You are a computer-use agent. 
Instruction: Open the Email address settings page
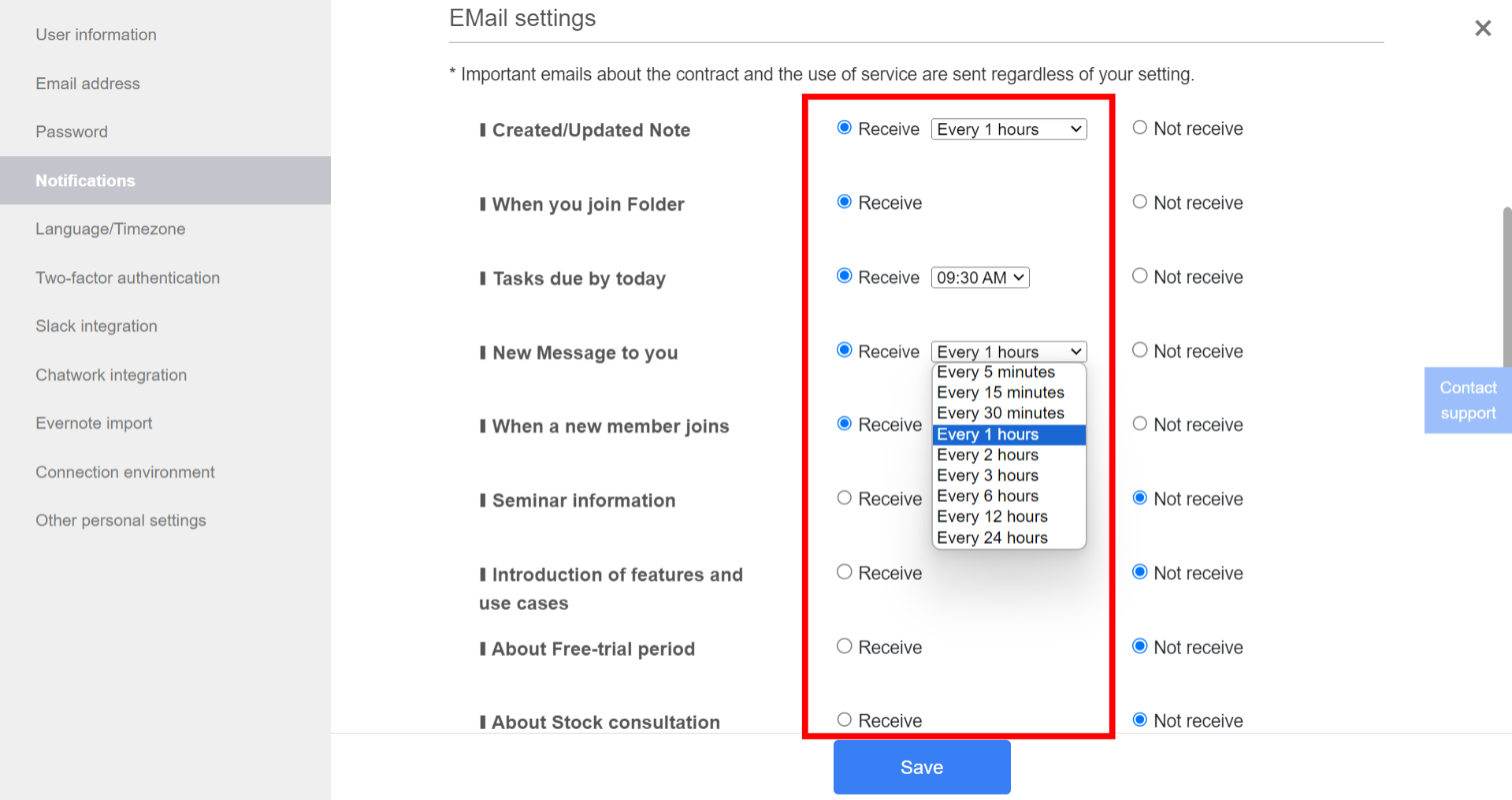pos(87,83)
